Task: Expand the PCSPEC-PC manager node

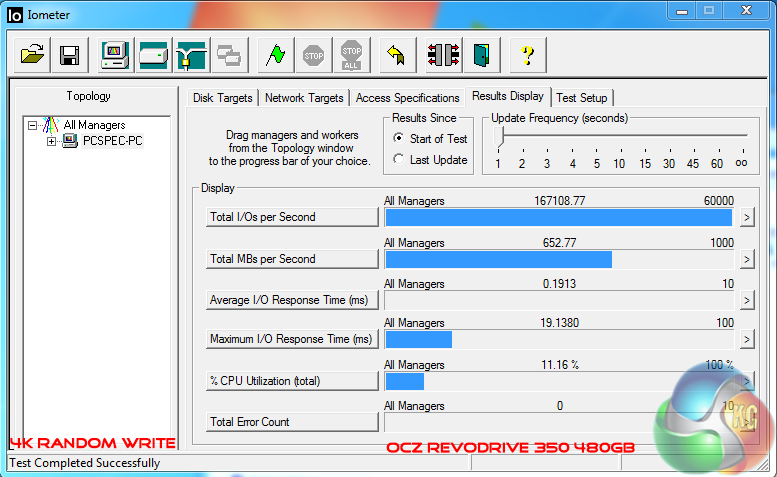Action: click(x=51, y=141)
